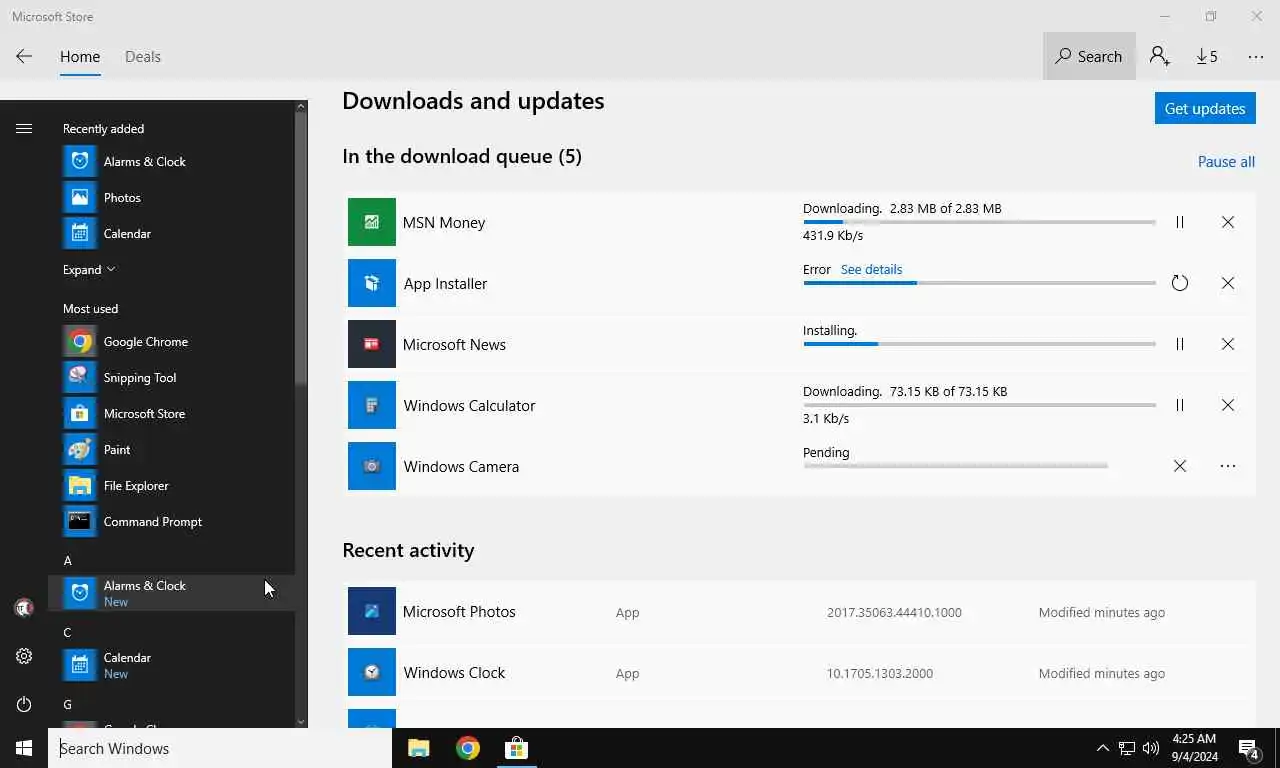Pause the Microsoft News installation
1280x768 pixels.
click(x=1180, y=344)
